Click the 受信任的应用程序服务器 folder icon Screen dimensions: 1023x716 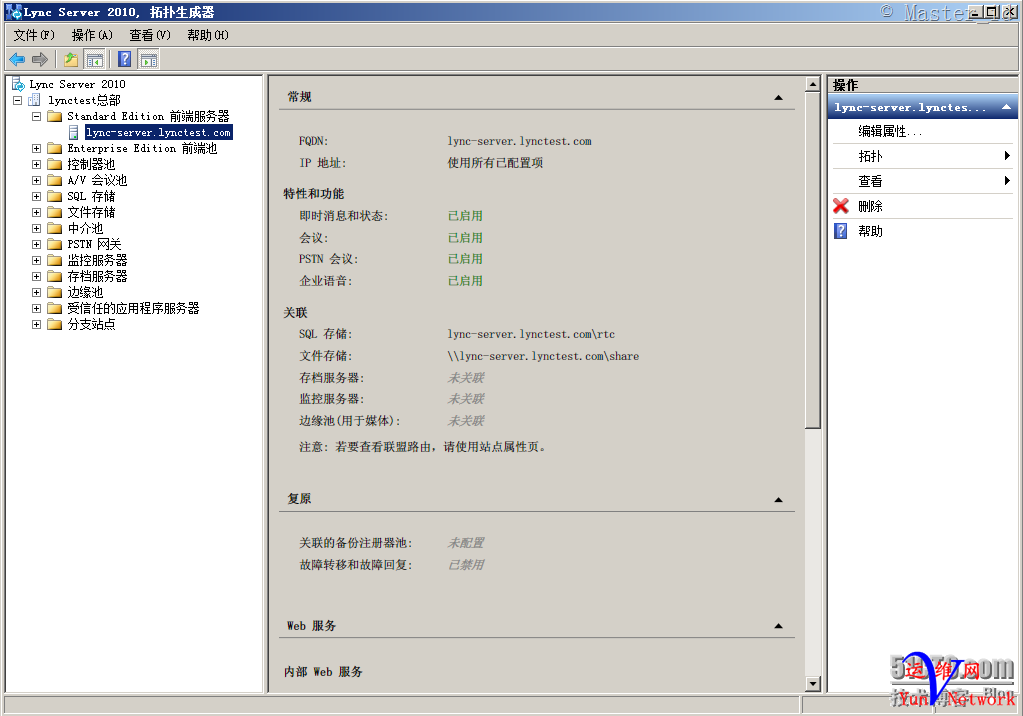[x=55, y=308]
